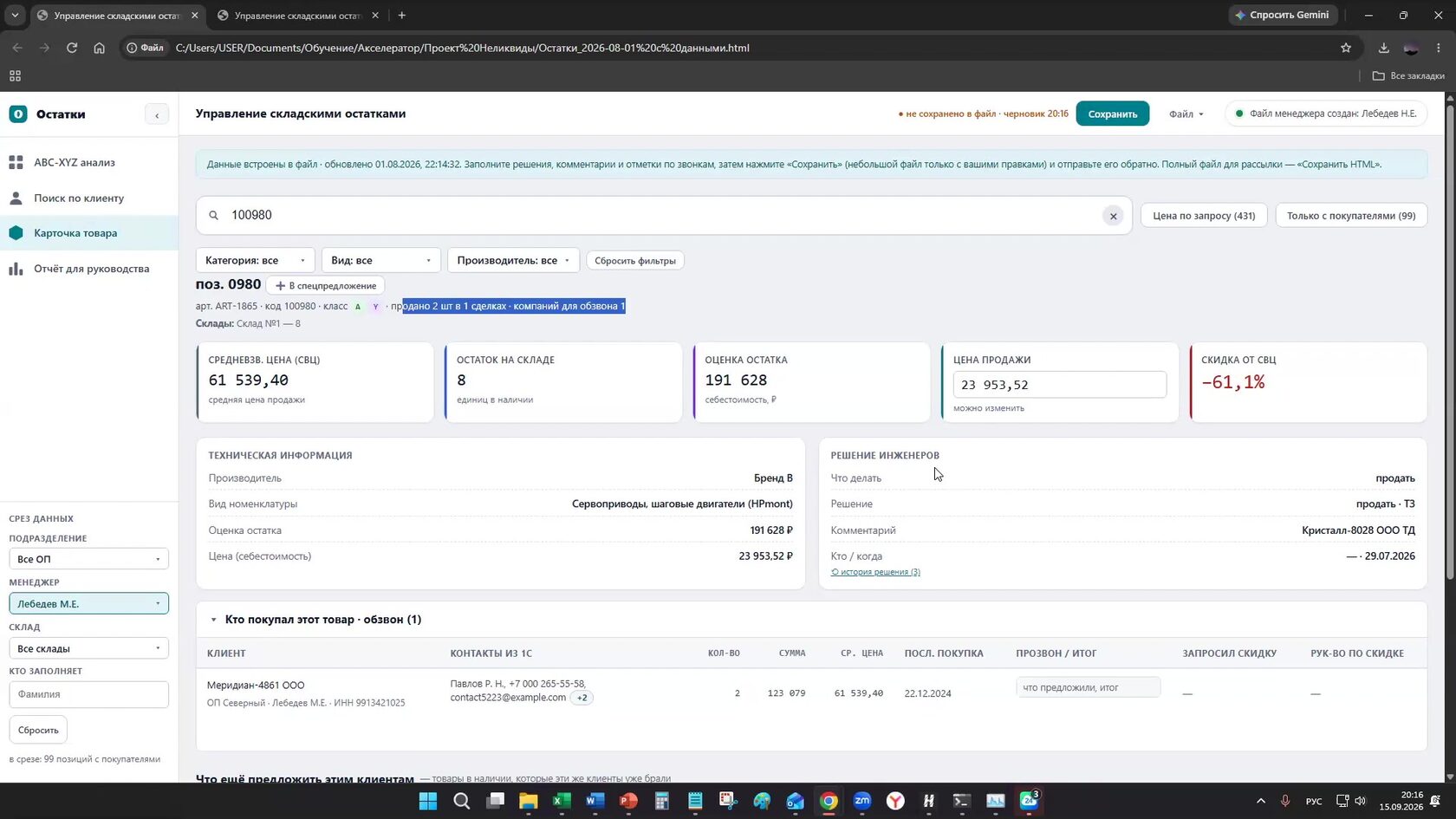This screenshot has height=819, width=1456.
Task: Open a new browser tab
Action: pyautogui.click(x=401, y=16)
